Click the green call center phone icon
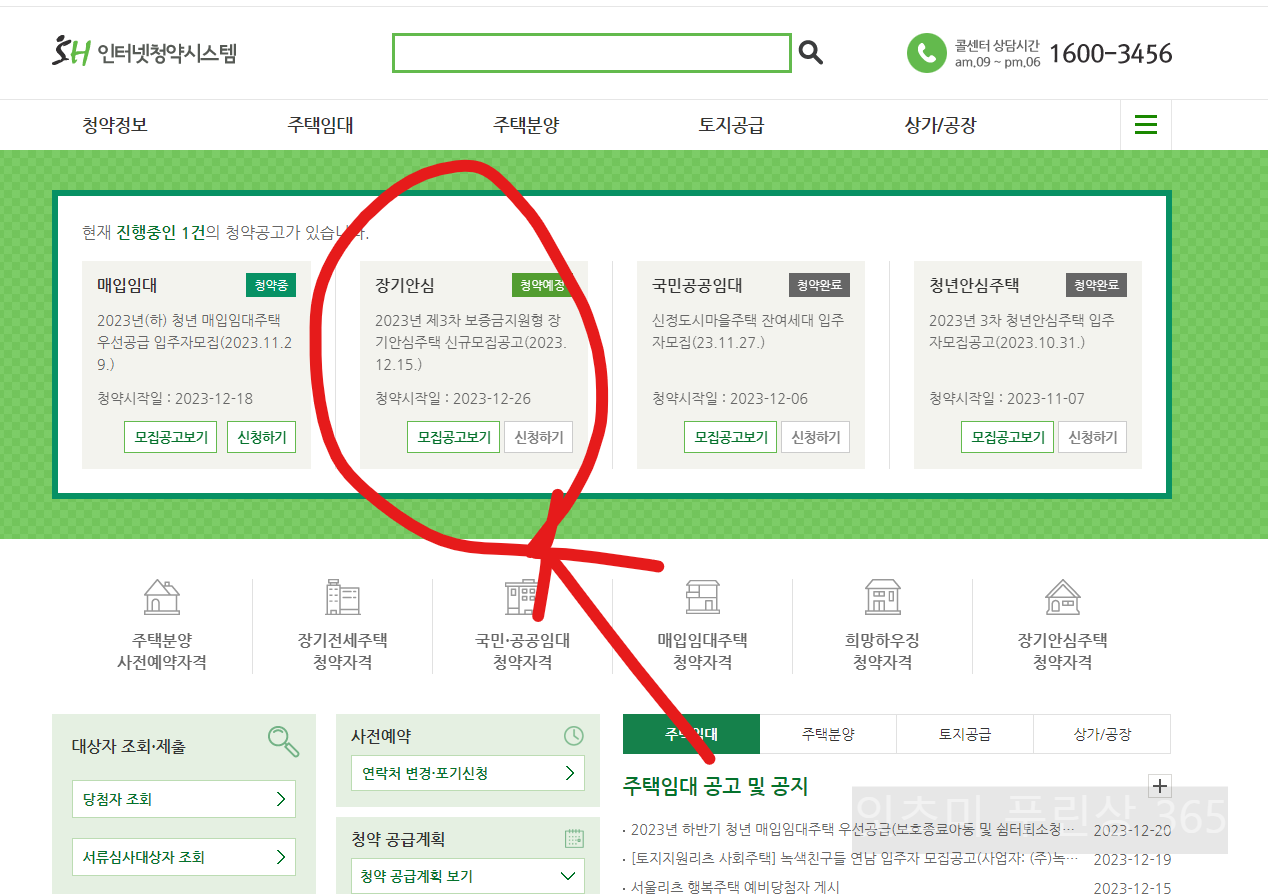The width and height of the screenshot is (1268, 894). pos(926,52)
